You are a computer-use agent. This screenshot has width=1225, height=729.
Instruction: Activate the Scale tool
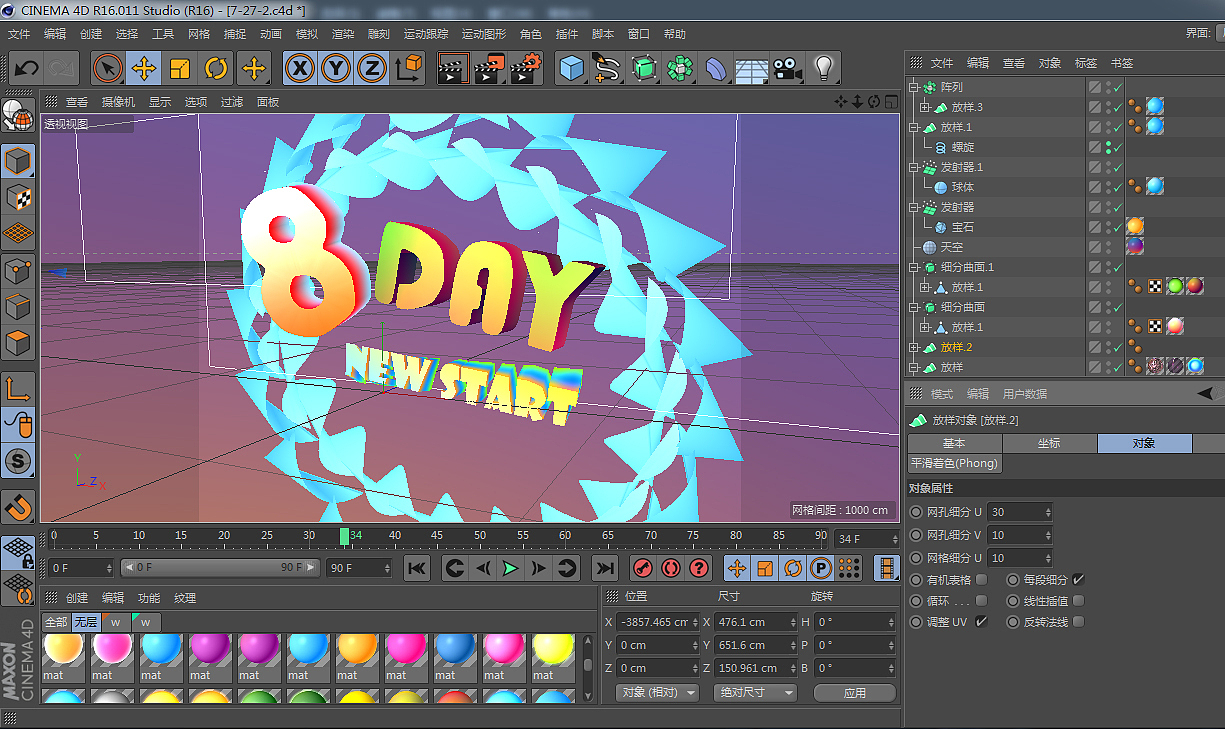pos(180,69)
